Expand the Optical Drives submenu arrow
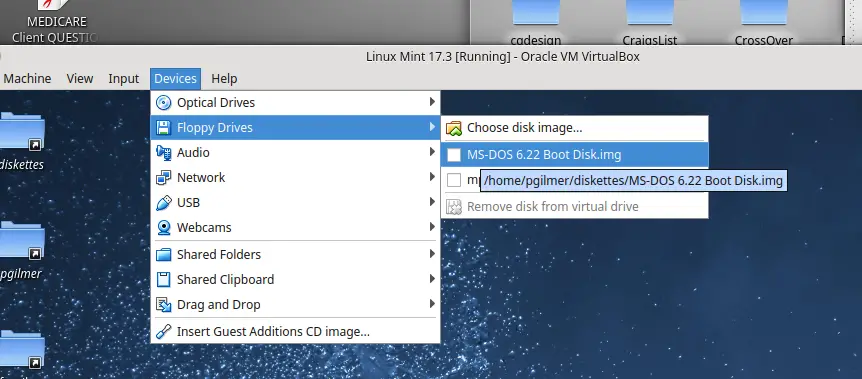 point(432,102)
